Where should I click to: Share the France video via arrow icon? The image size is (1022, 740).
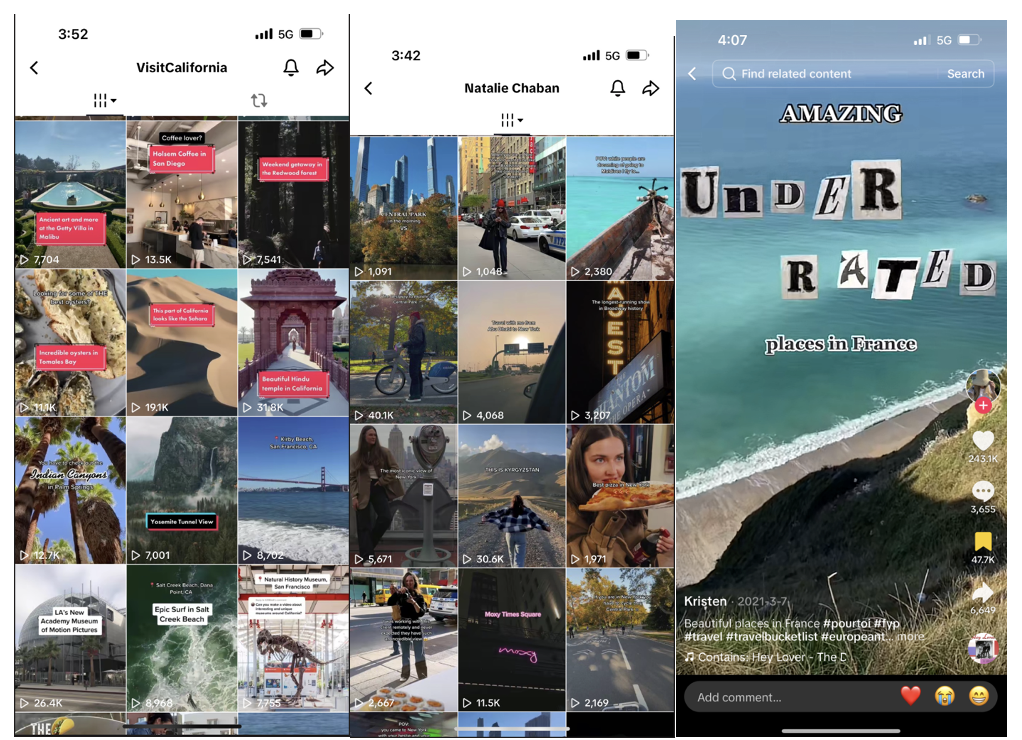(x=983, y=592)
